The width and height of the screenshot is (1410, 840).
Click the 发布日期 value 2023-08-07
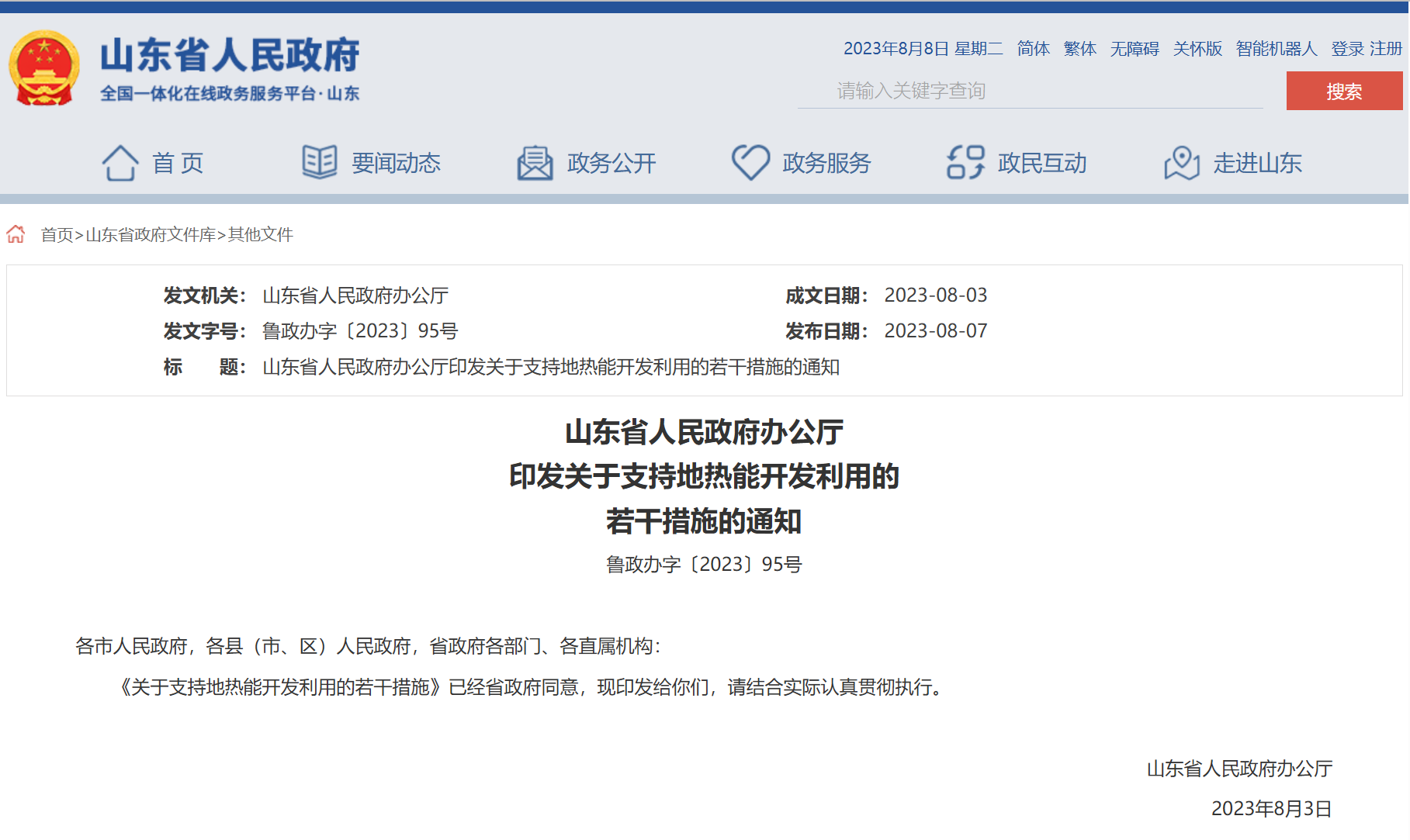(936, 331)
